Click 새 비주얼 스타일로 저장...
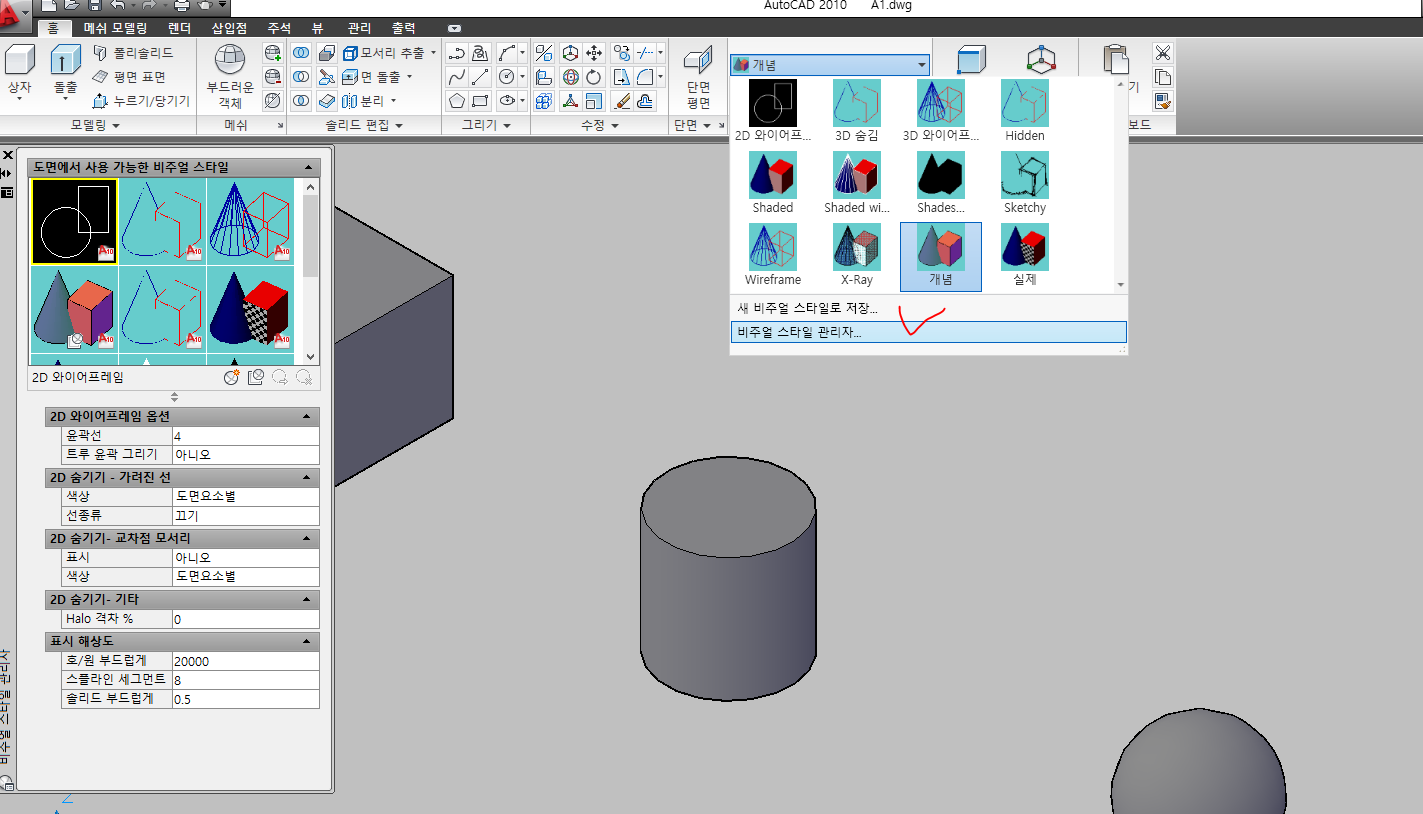The width and height of the screenshot is (1423, 814). click(807, 308)
